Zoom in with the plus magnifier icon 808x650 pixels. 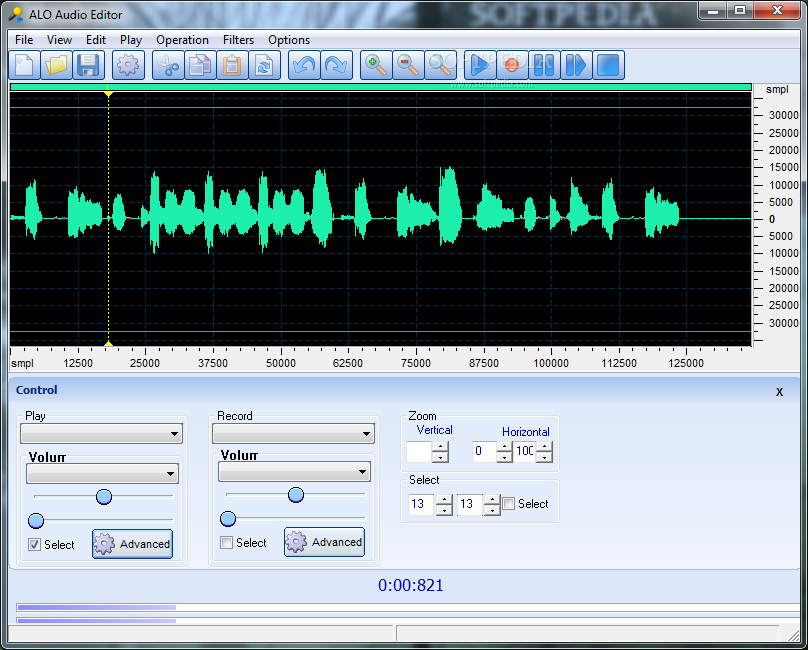coord(376,65)
